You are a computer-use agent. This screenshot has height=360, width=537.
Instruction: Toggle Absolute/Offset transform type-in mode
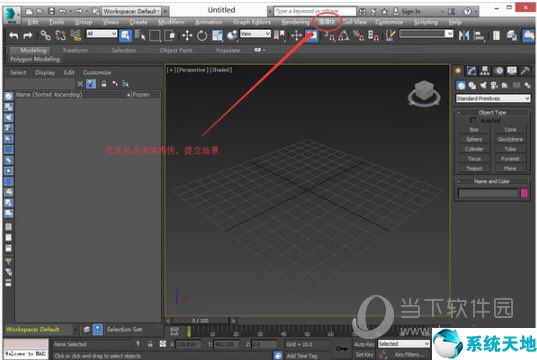point(163,344)
